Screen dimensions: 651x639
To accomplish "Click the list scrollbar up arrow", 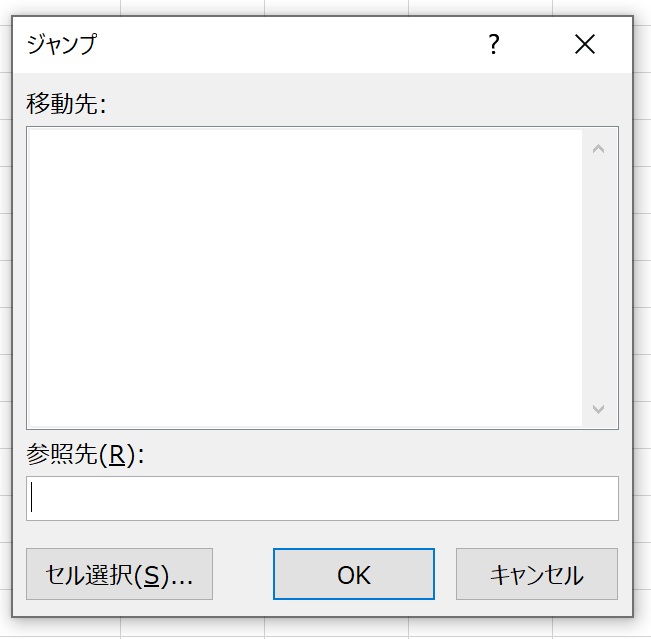I will 598,149.
